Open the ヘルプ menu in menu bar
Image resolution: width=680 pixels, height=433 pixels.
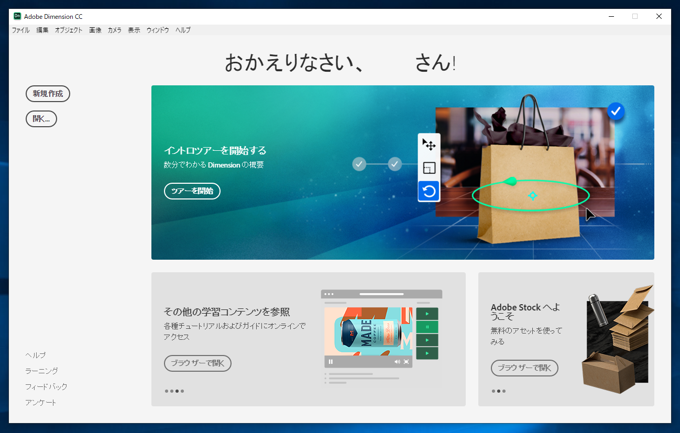(x=183, y=30)
